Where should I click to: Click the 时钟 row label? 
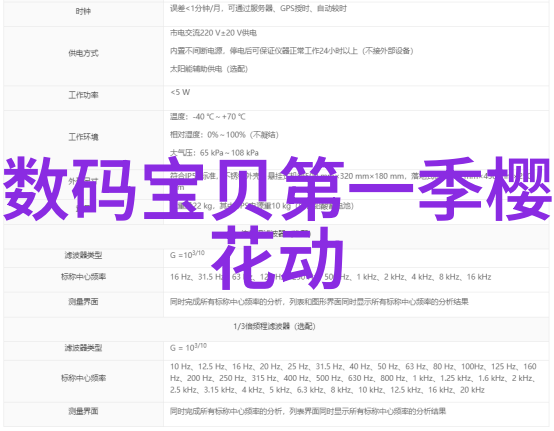coord(83,11)
